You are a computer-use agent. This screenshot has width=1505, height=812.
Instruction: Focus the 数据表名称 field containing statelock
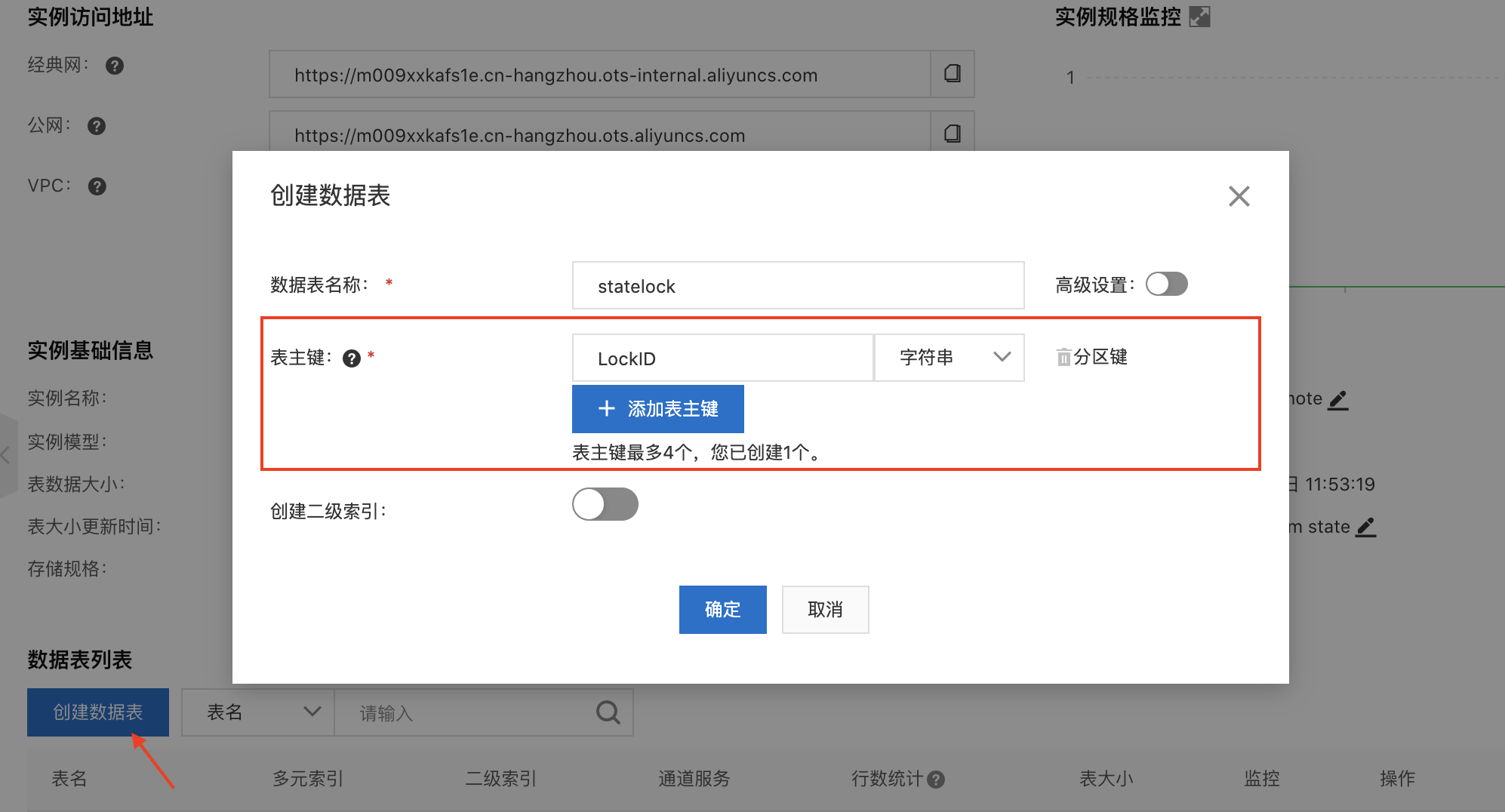coord(799,285)
